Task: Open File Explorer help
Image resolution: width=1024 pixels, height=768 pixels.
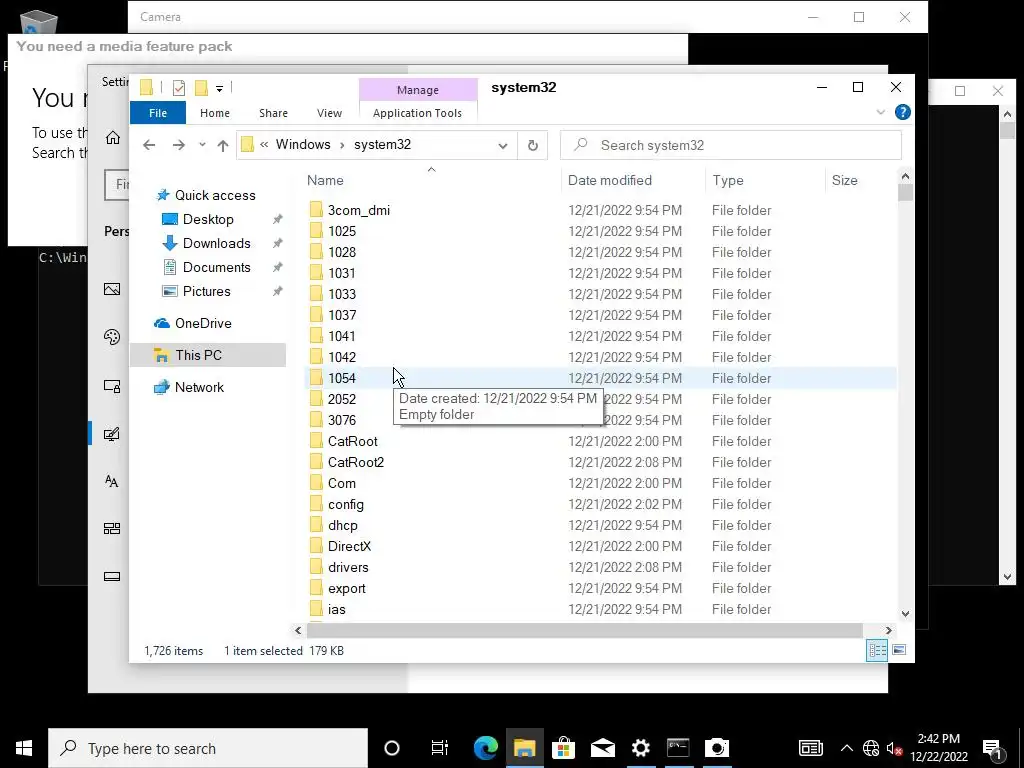Action: coord(903,112)
